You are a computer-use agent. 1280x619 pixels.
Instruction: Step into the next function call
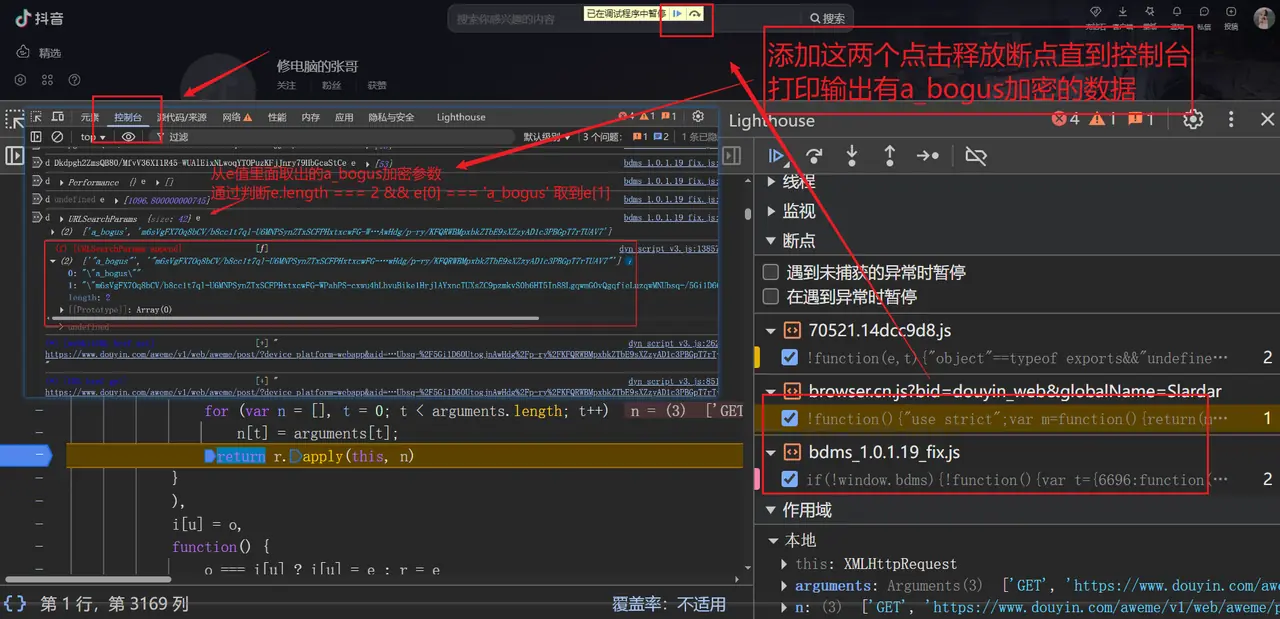[x=851, y=156]
